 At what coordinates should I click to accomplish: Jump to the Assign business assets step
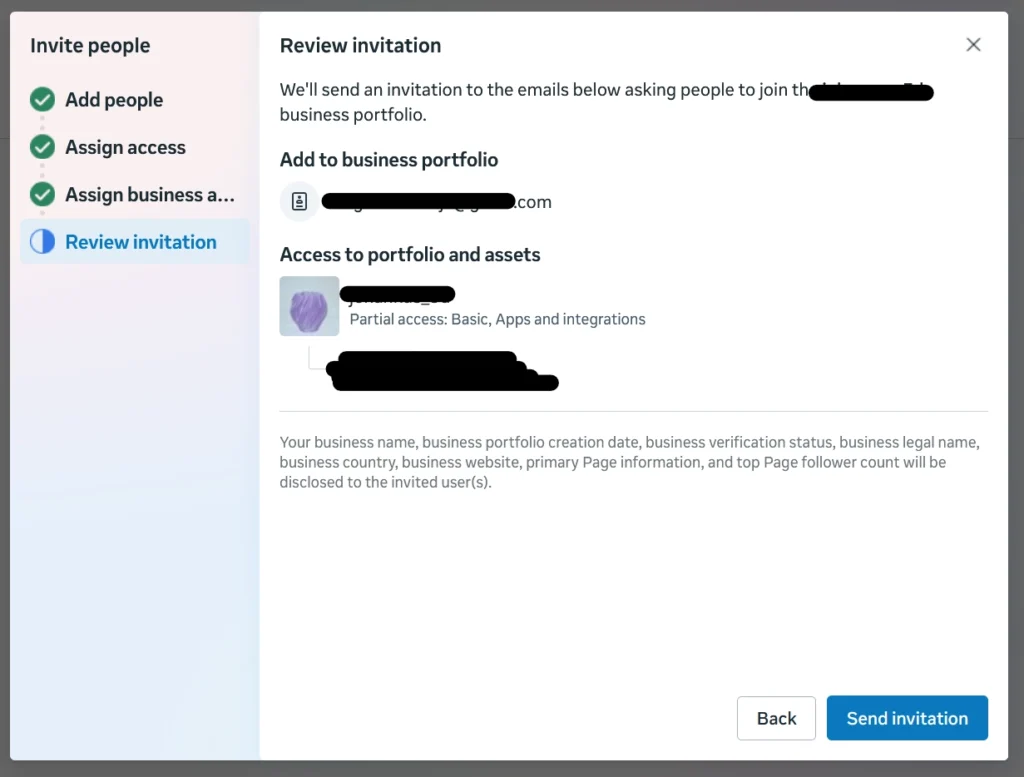(x=150, y=194)
